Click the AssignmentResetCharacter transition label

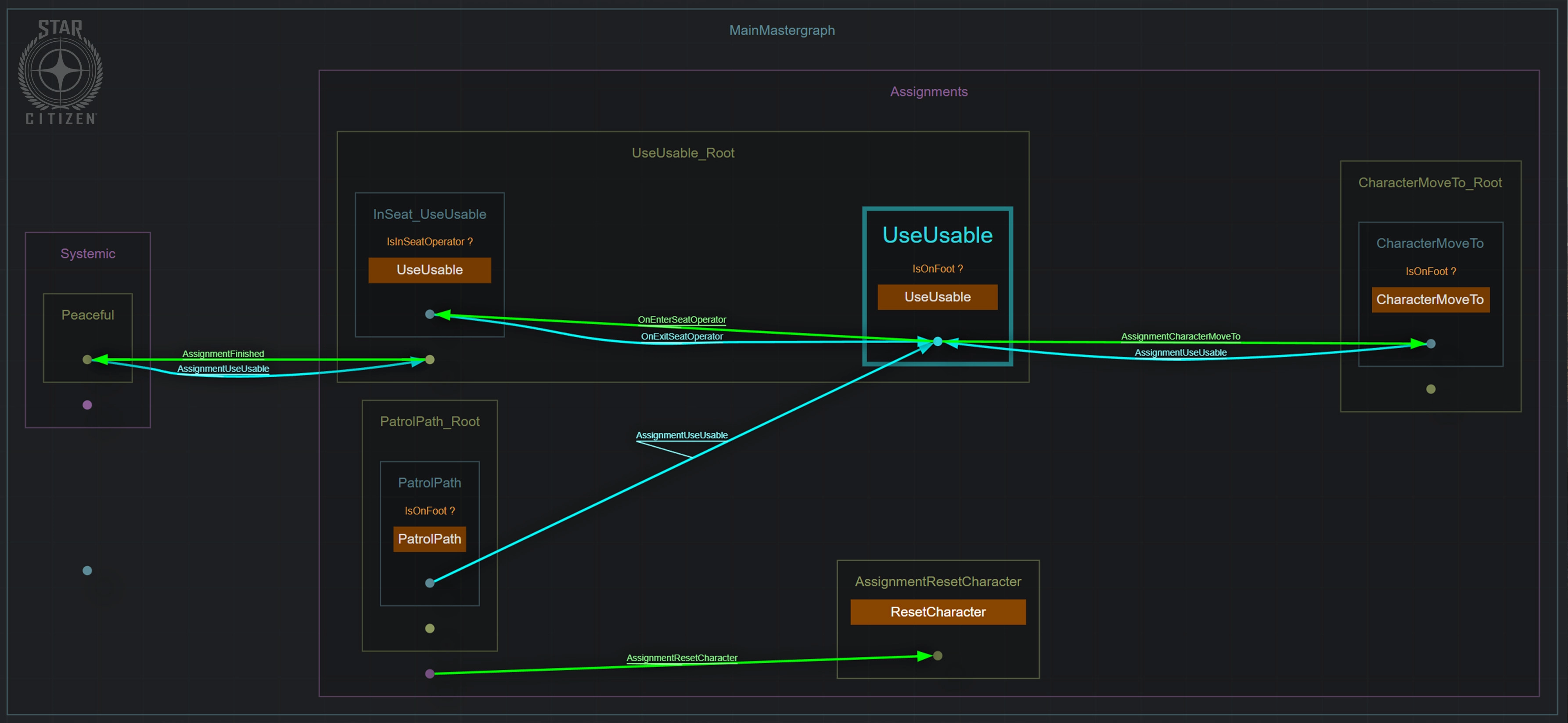(681, 658)
